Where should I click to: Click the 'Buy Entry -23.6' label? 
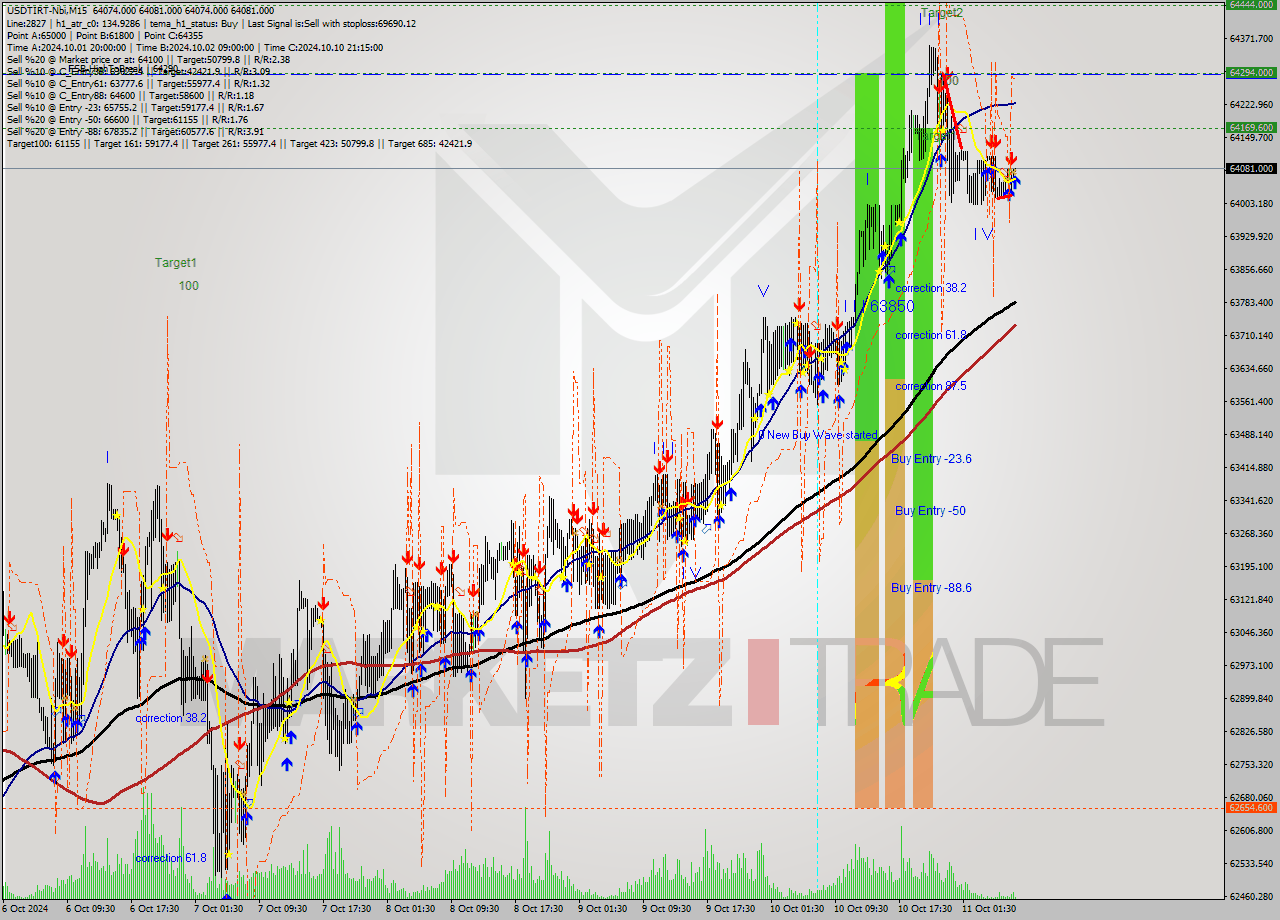931,459
